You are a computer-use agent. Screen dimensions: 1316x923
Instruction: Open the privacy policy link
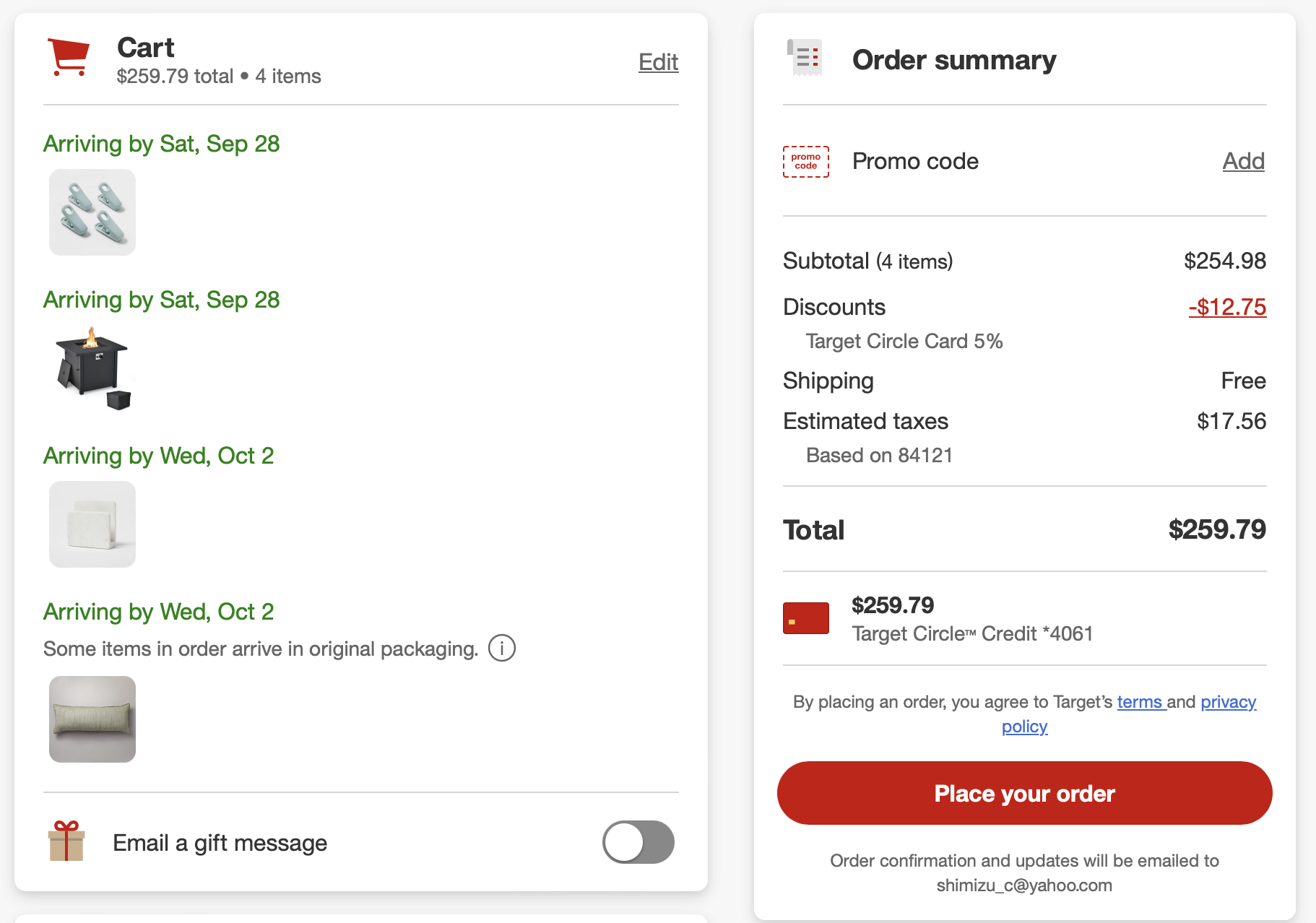pyautogui.click(x=1228, y=702)
